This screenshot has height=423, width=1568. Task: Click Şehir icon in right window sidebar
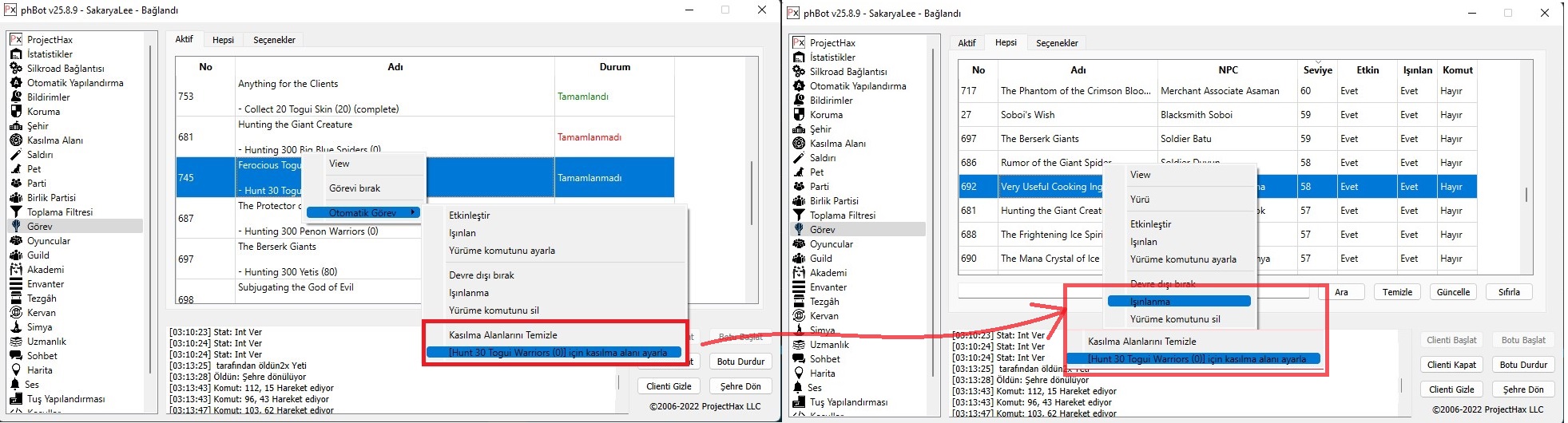pos(799,129)
